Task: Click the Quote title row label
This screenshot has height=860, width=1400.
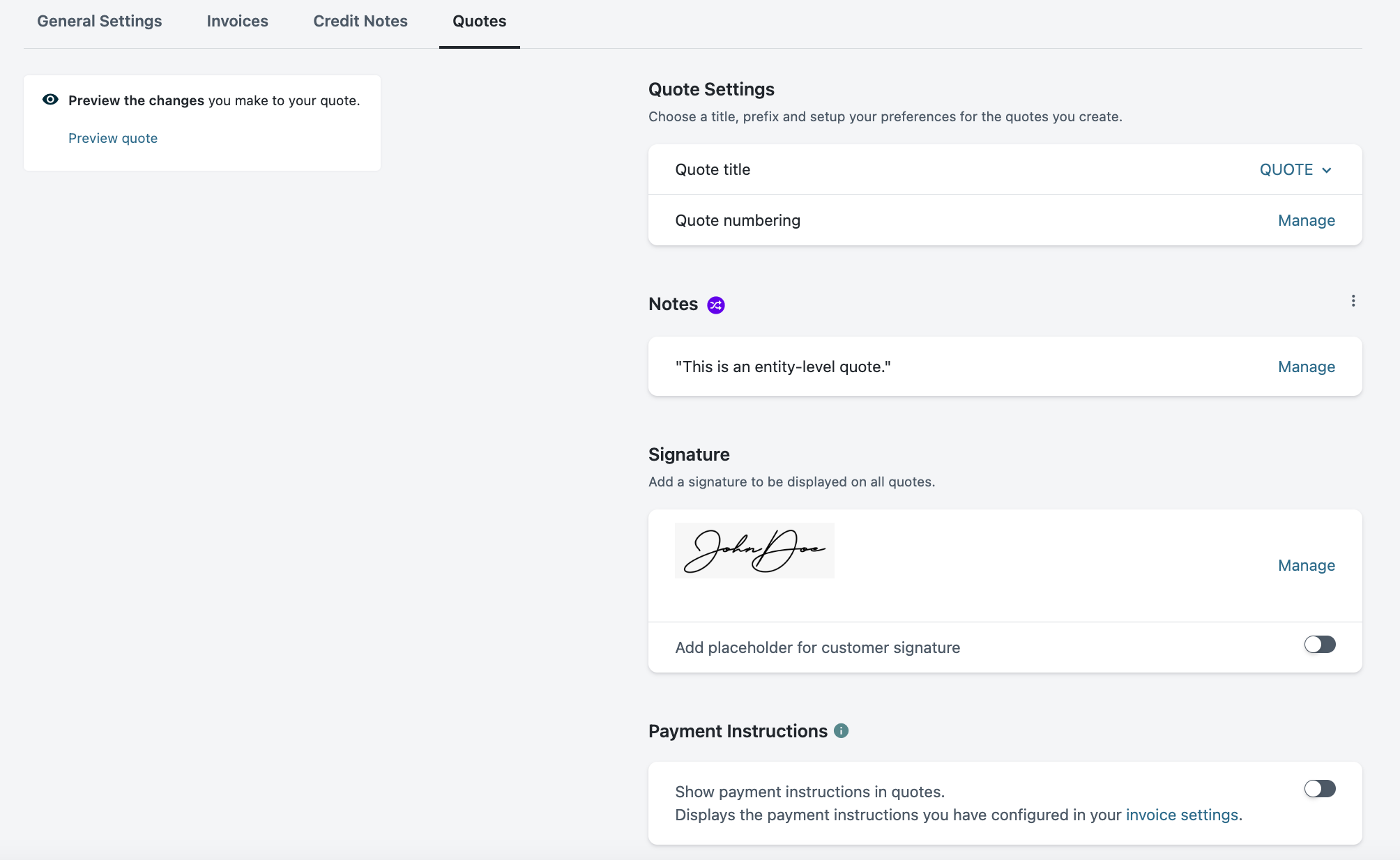Action: (x=713, y=170)
